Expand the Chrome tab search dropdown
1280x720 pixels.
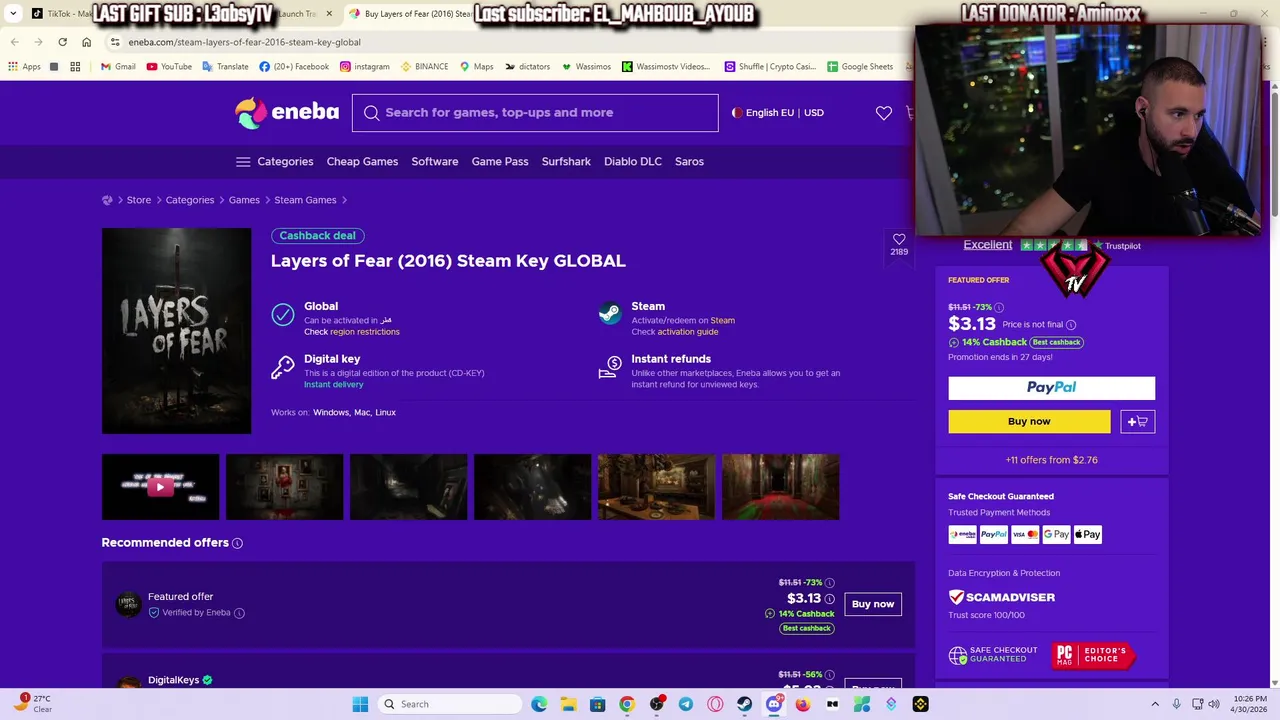coord(13,14)
